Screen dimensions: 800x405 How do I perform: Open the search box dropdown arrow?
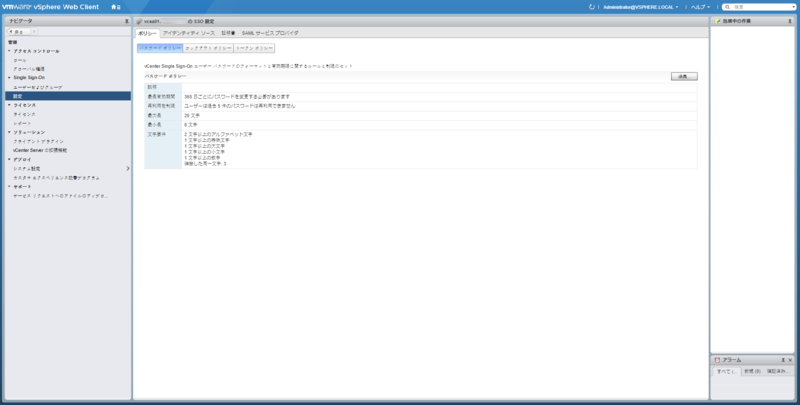point(794,7)
